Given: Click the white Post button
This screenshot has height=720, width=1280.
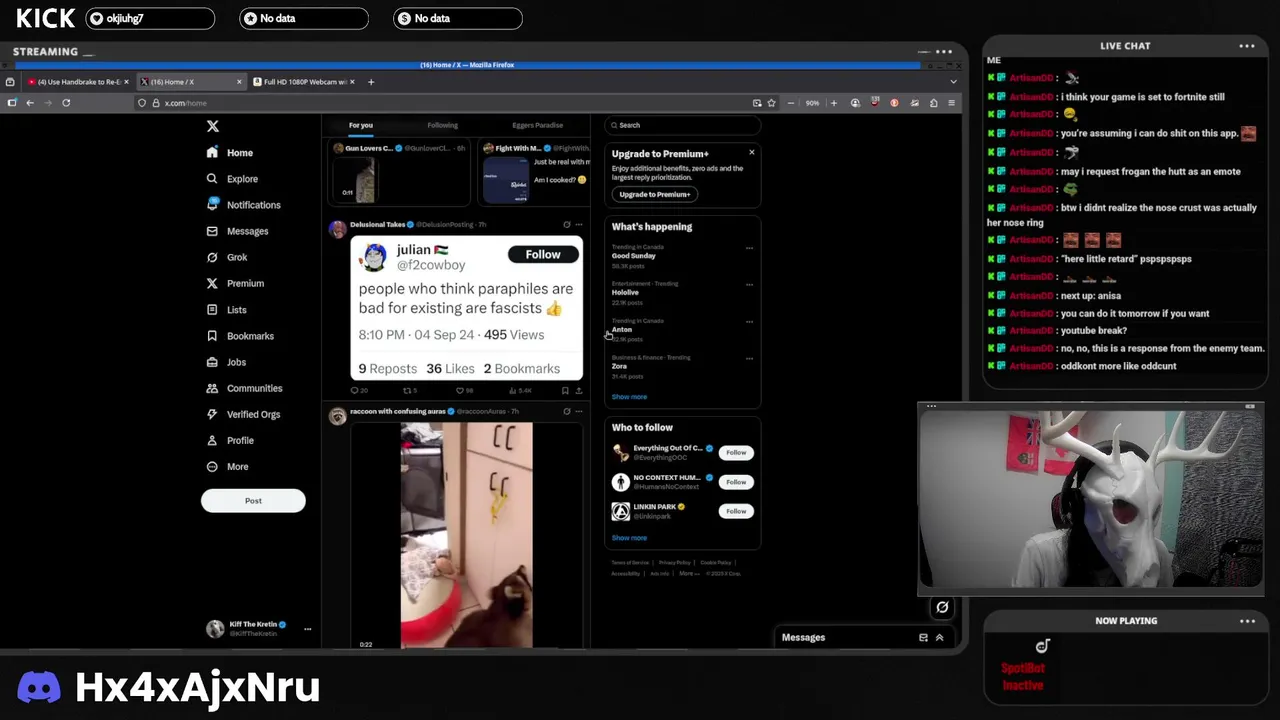Looking at the screenshot, I should pyautogui.click(x=253, y=501).
